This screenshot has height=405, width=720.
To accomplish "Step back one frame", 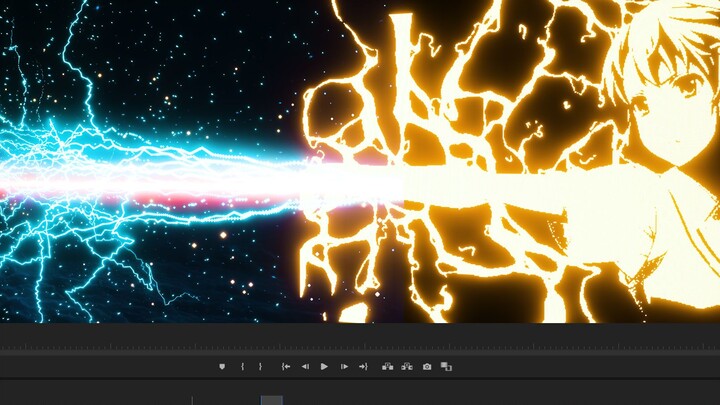I will 305,366.
